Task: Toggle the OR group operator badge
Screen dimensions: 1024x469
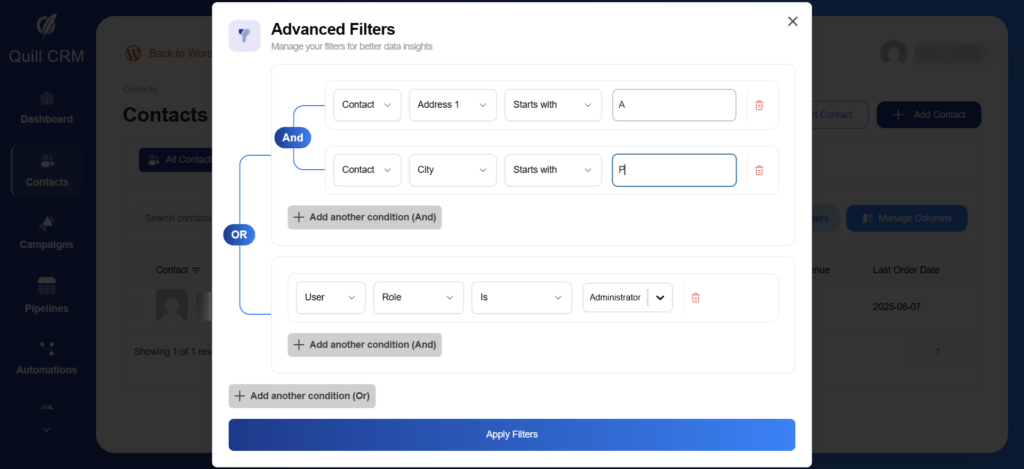Action: coord(239,235)
